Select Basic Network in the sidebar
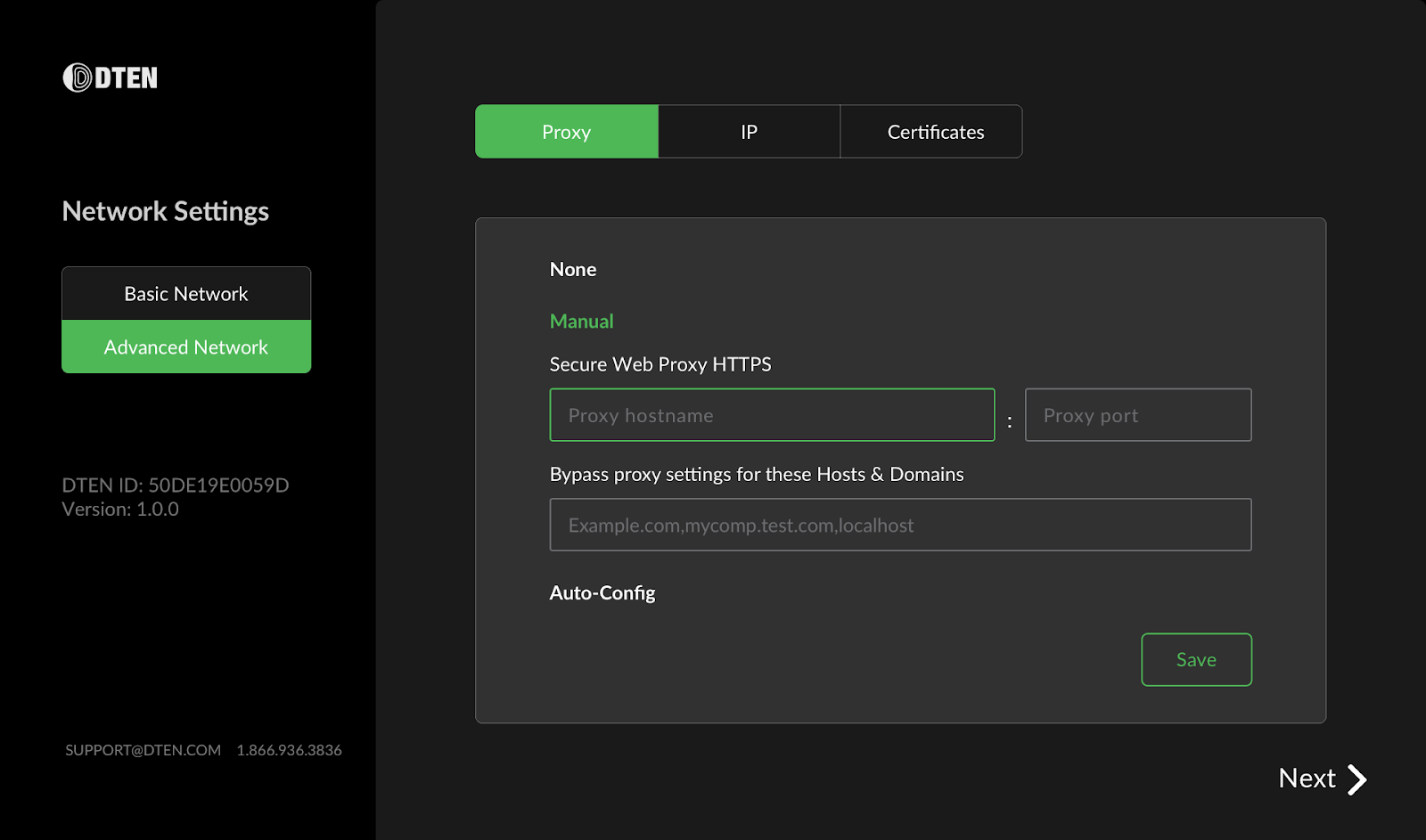 coord(185,293)
